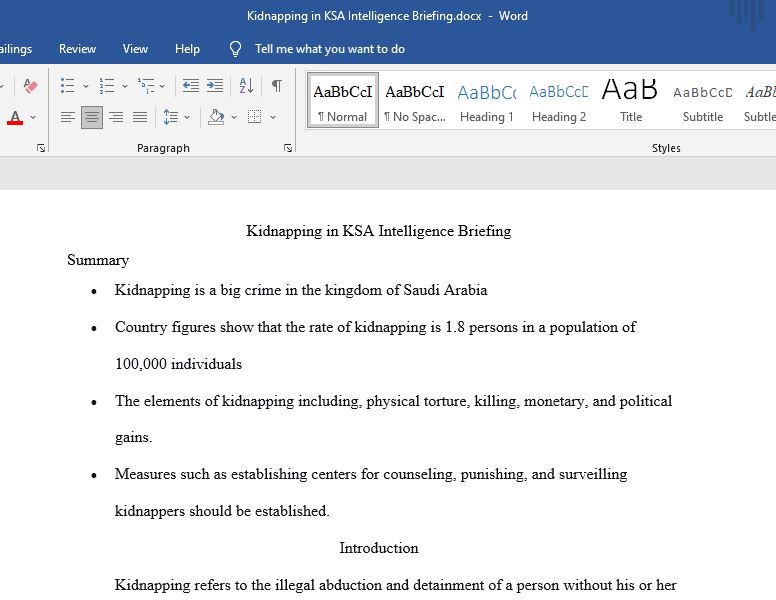Image resolution: width=776 pixels, height=600 pixels.
Task: Click the Sort A-Z icon
Action: click(246, 86)
